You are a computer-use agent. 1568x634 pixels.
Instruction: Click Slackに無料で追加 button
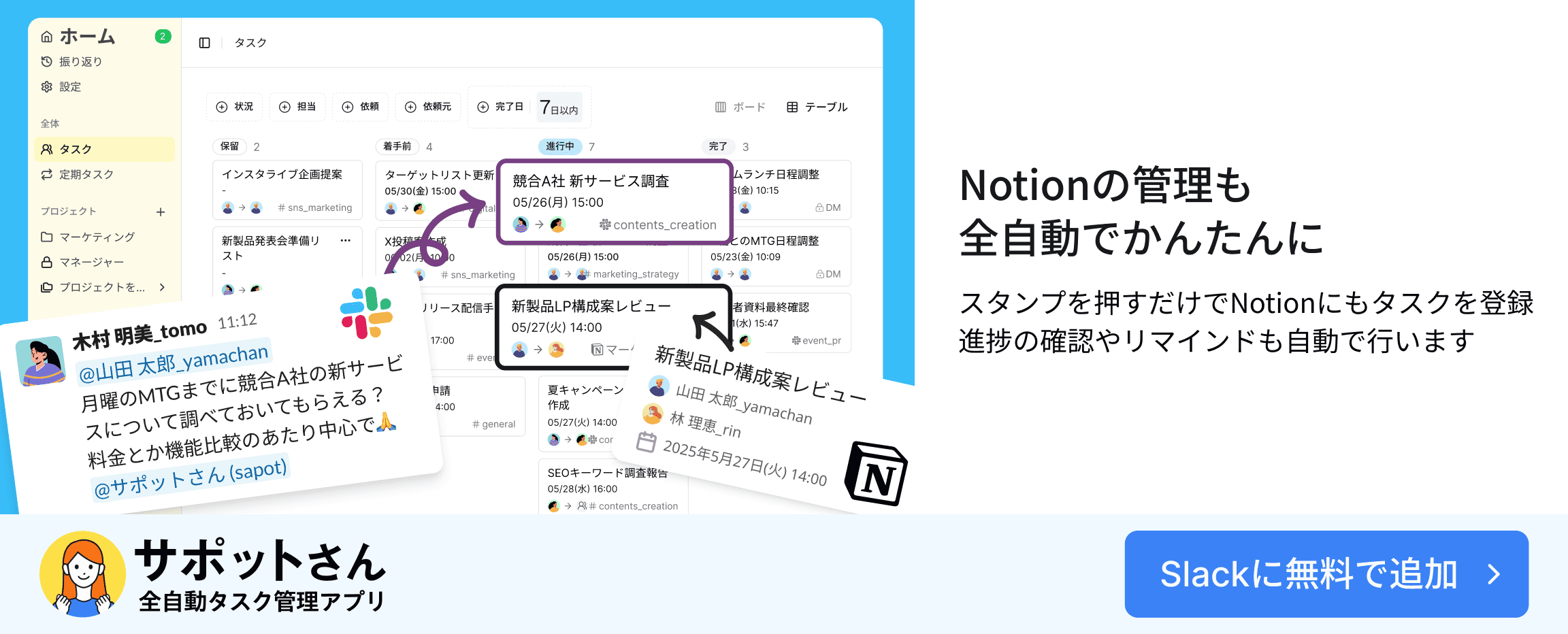[1326, 574]
